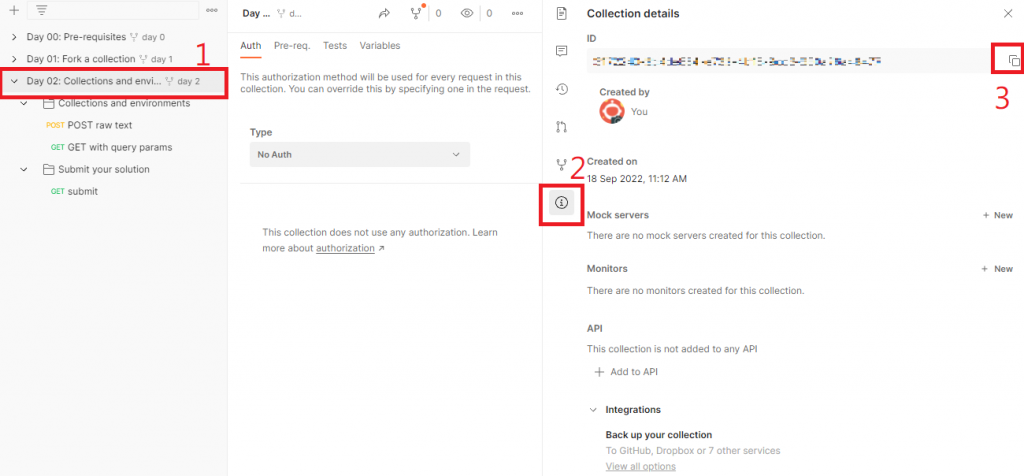Switch to the Auth tab
The width and height of the screenshot is (1024, 476).
click(x=251, y=46)
